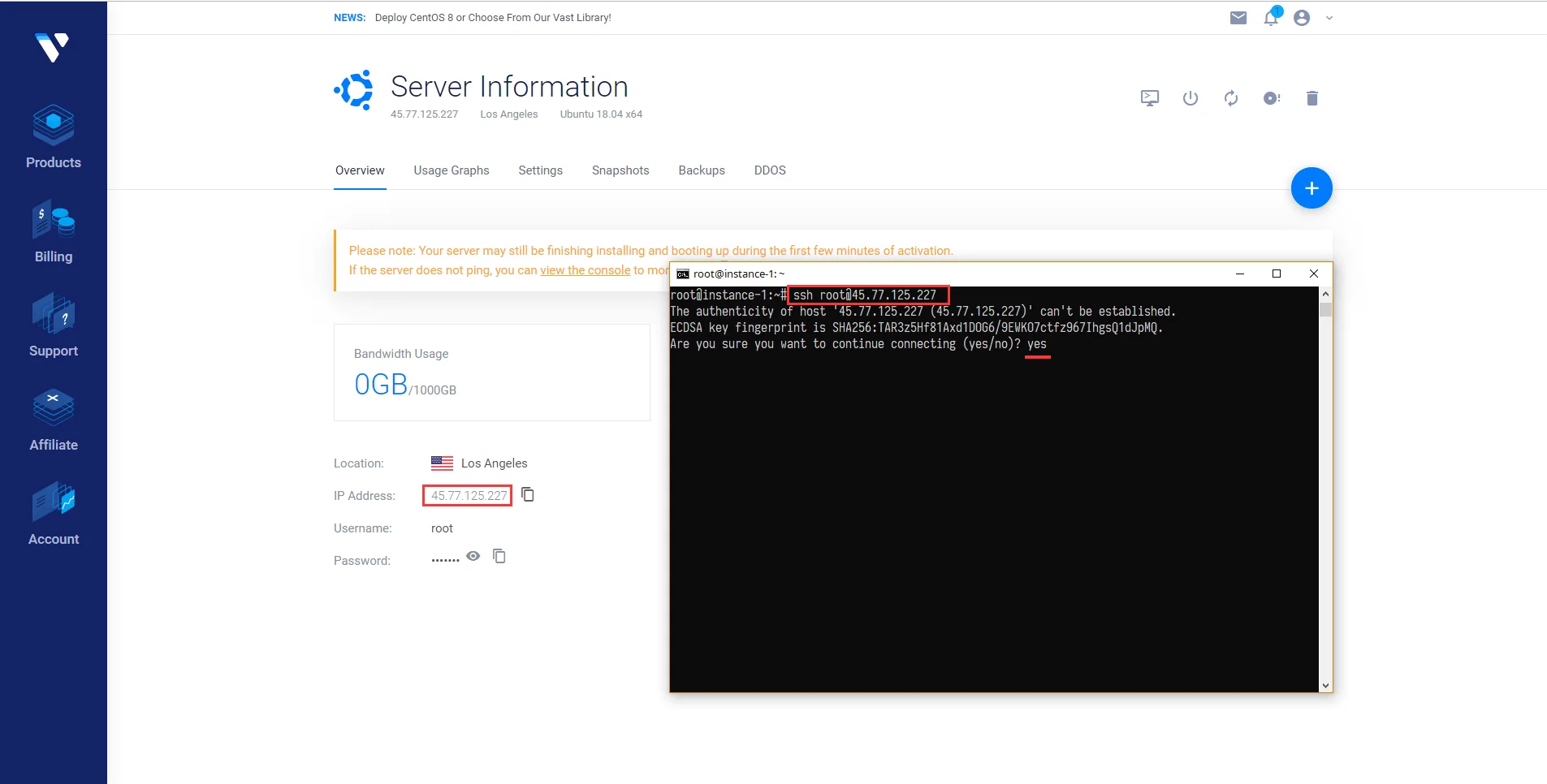
Task: Click the Ubuntu server logo icon
Action: point(354,89)
